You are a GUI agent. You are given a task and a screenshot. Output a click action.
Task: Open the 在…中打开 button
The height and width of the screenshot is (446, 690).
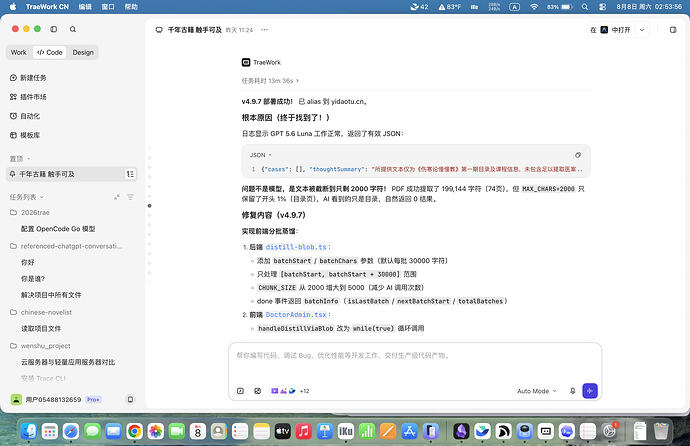pos(611,30)
